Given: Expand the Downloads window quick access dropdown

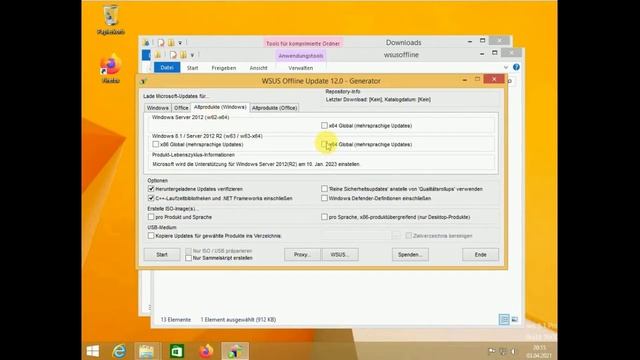Looking at the screenshot, I should point(180,43).
